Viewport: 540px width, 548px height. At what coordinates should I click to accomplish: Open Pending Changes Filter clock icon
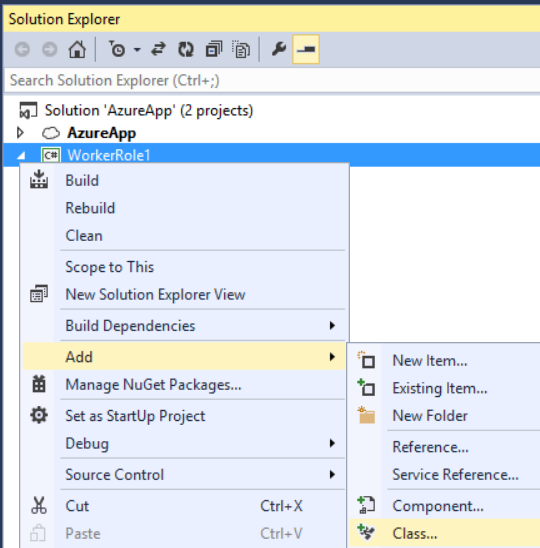[117, 49]
